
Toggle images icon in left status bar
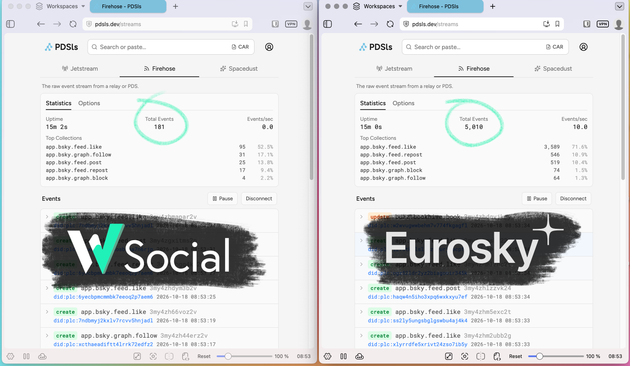pyautogui.click(x=137, y=356)
